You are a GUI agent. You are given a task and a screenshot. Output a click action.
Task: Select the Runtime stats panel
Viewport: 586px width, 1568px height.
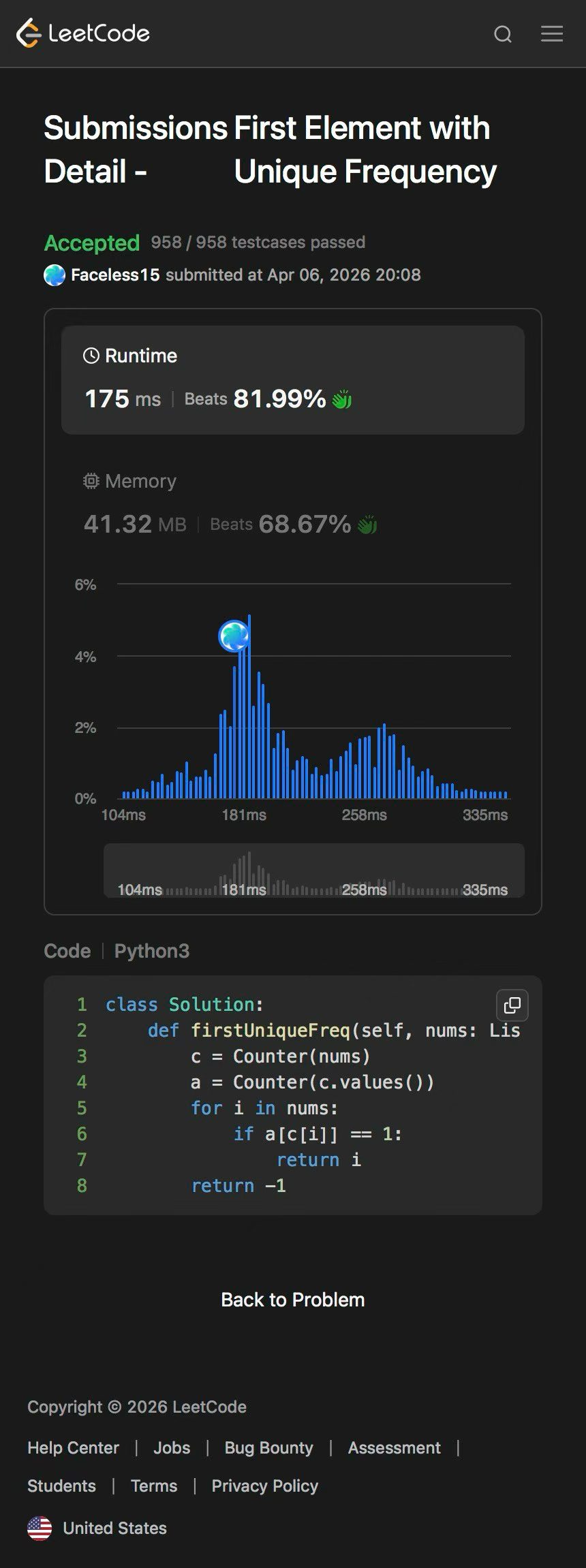tap(293, 379)
